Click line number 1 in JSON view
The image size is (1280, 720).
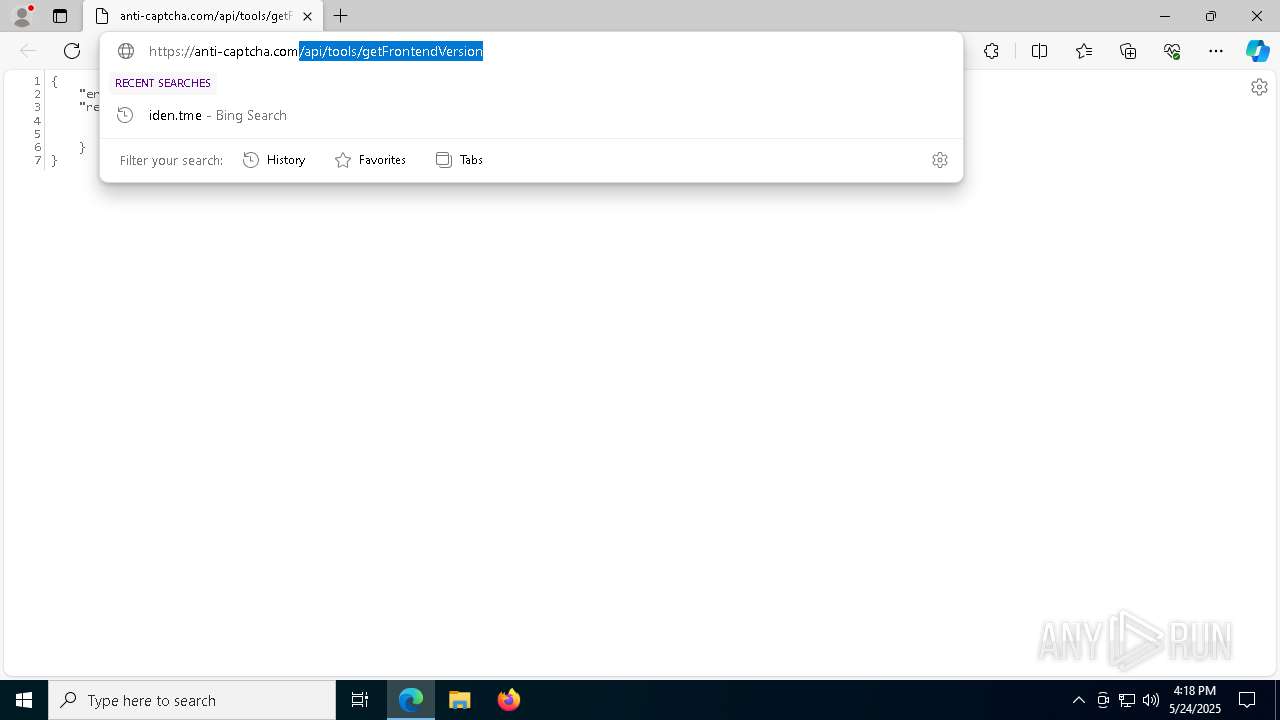37,81
